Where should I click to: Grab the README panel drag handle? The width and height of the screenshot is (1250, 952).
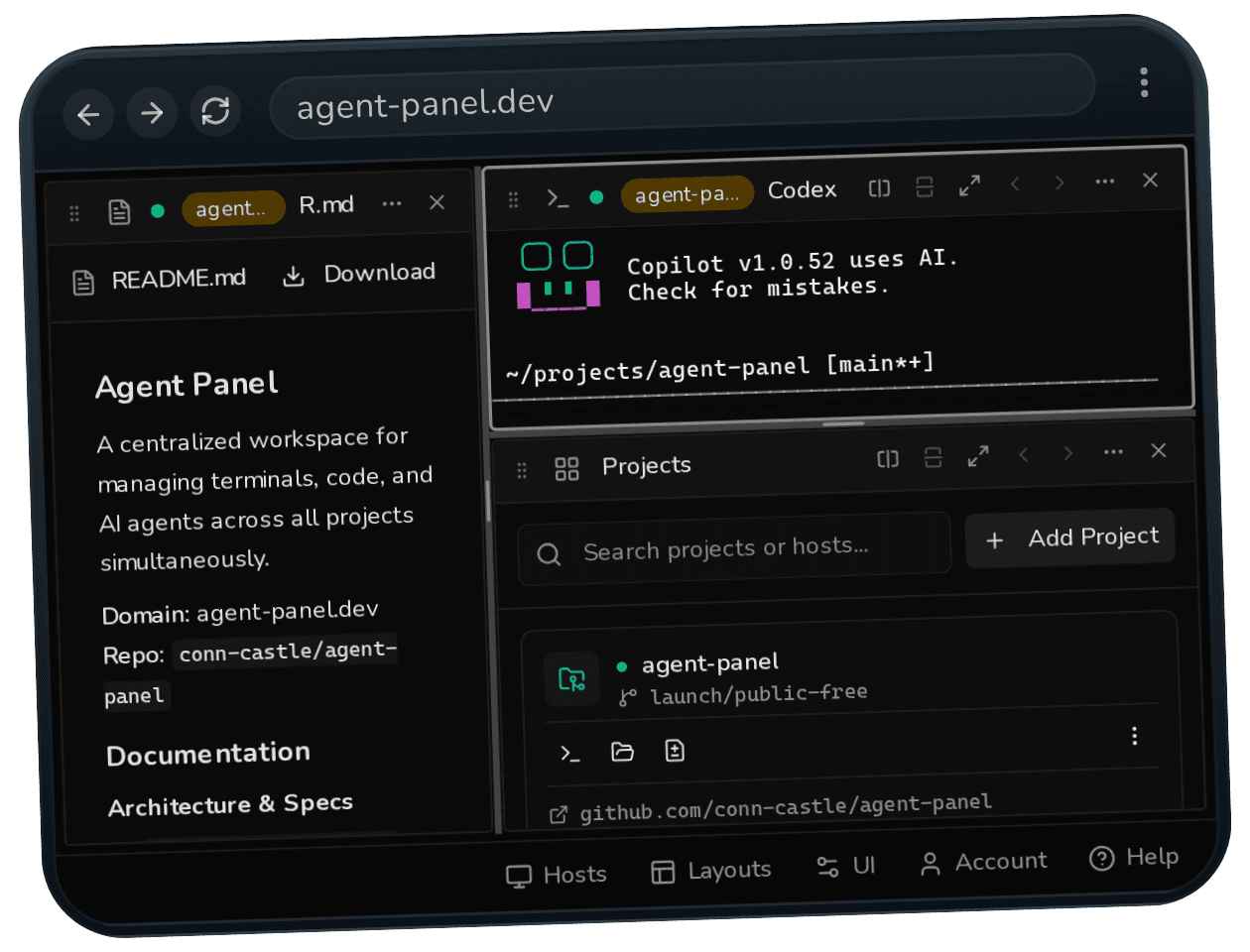tap(74, 213)
